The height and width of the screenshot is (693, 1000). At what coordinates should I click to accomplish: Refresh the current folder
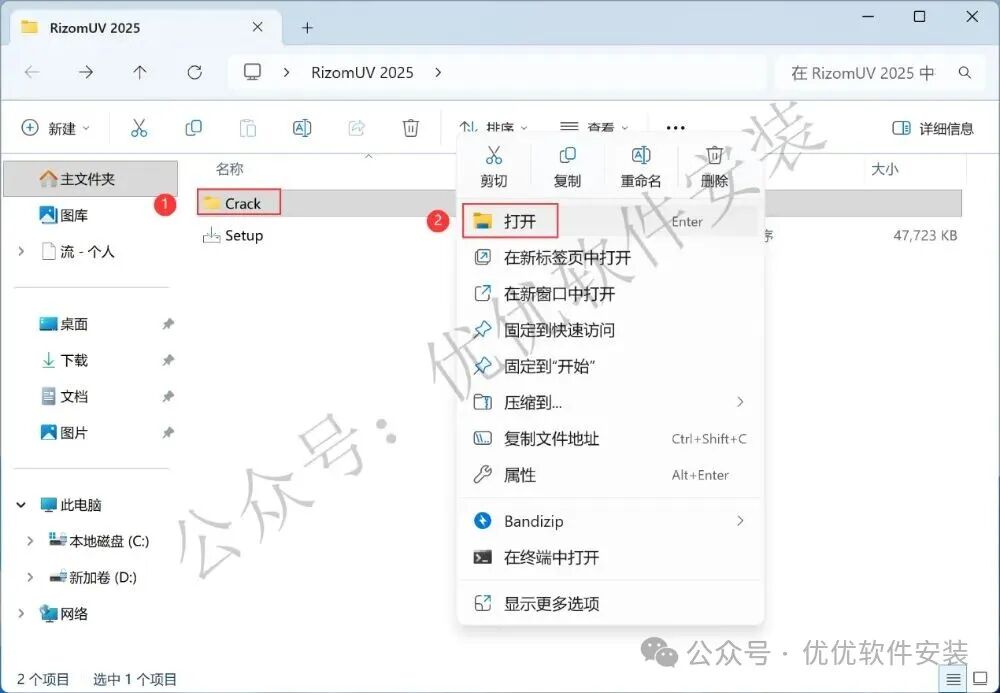(x=195, y=72)
